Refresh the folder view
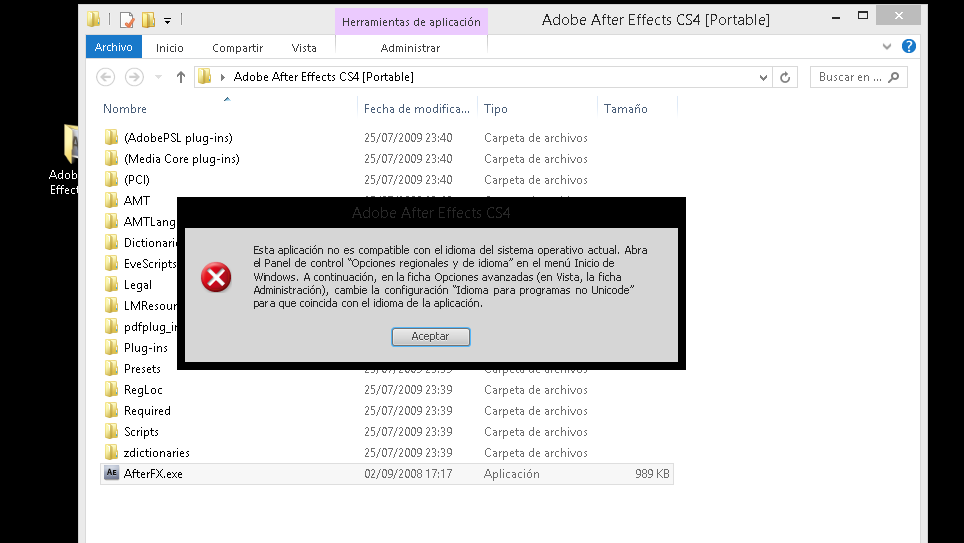964x543 pixels. [785, 77]
